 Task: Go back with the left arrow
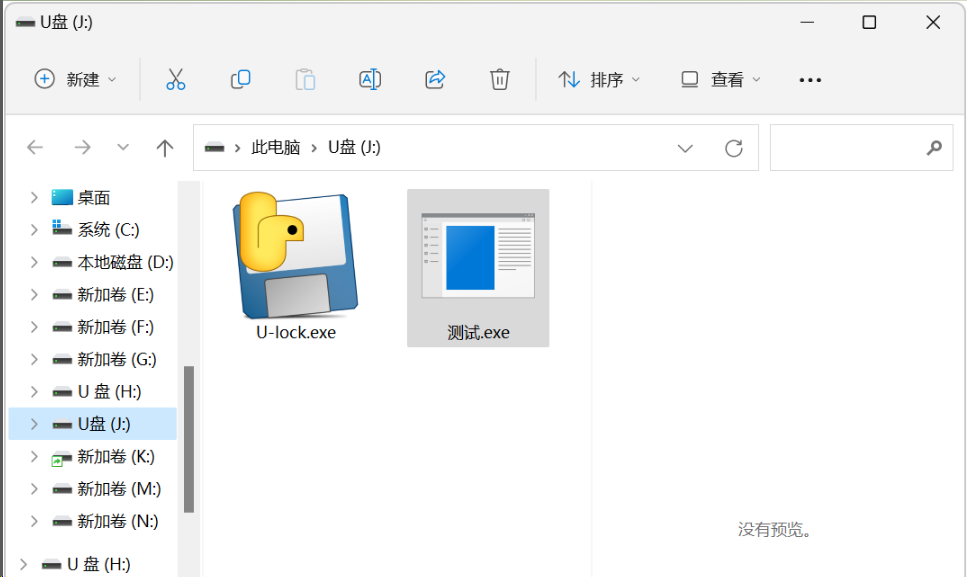point(35,147)
